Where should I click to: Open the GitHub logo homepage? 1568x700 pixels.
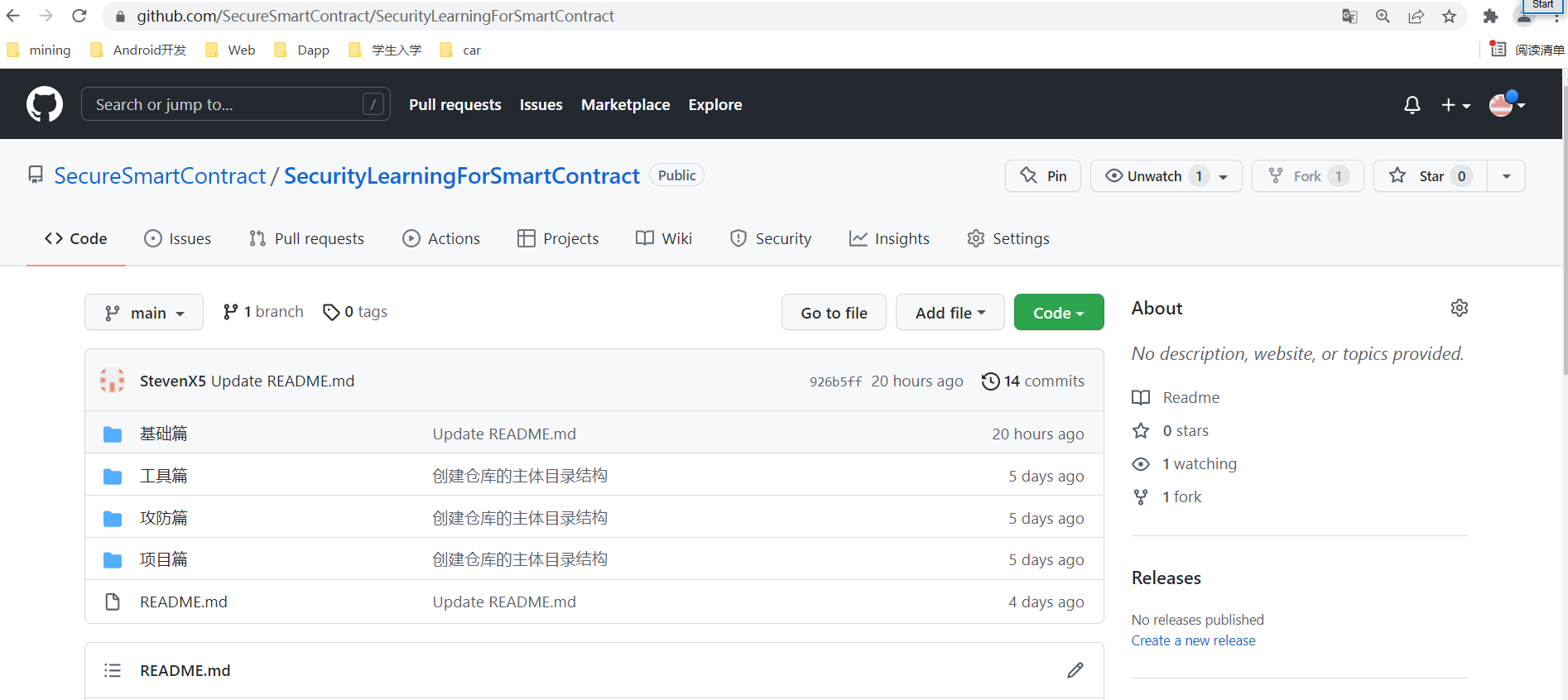[45, 104]
